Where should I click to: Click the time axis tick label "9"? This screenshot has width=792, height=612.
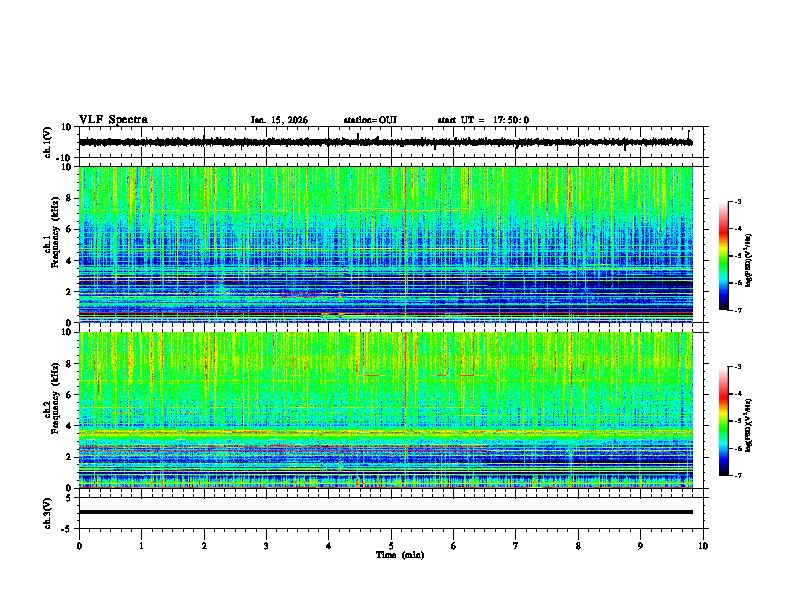(x=640, y=546)
